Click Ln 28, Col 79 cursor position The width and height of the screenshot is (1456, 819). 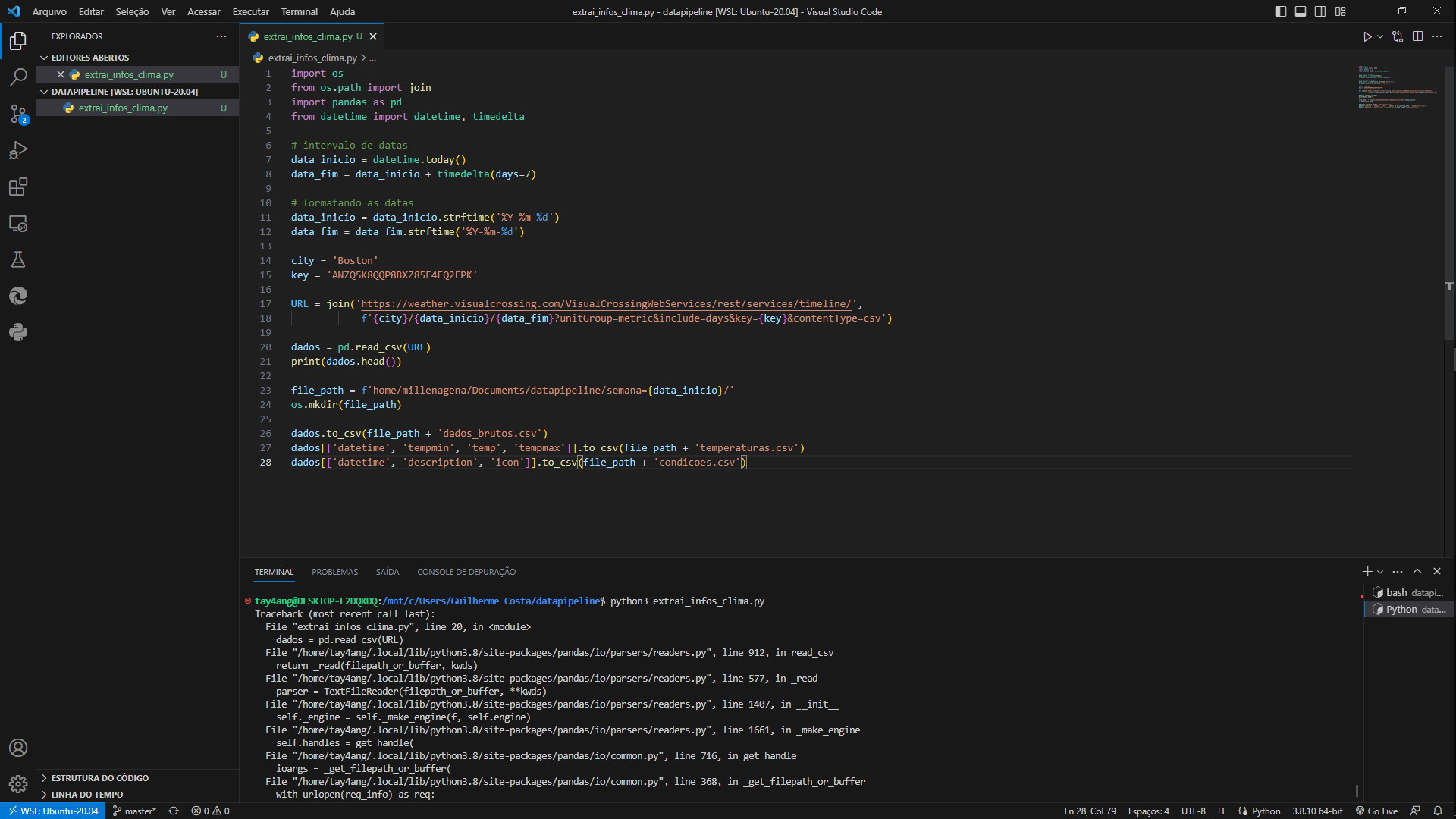click(1090, 811)
